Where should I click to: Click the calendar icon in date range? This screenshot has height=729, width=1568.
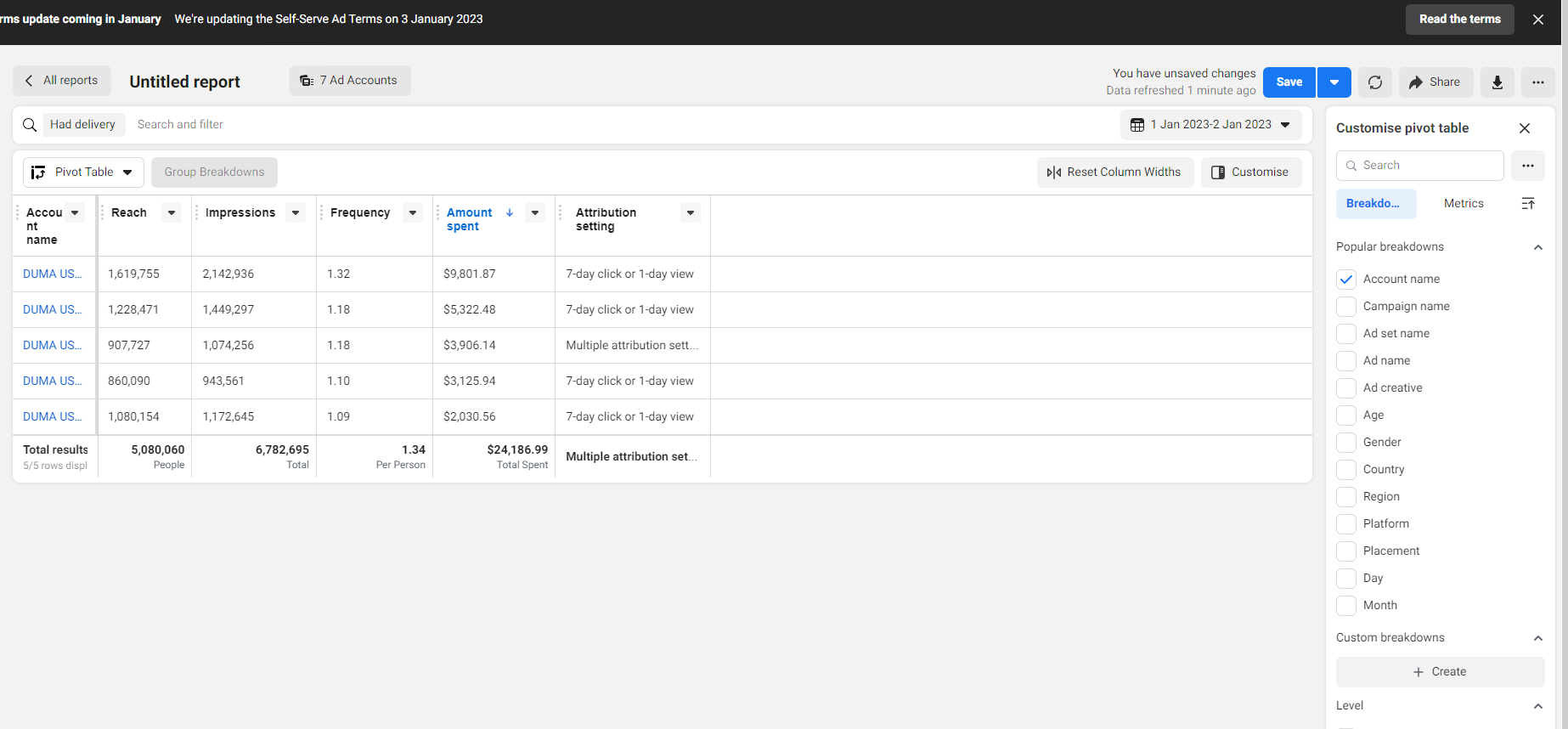coord(1137,125)
